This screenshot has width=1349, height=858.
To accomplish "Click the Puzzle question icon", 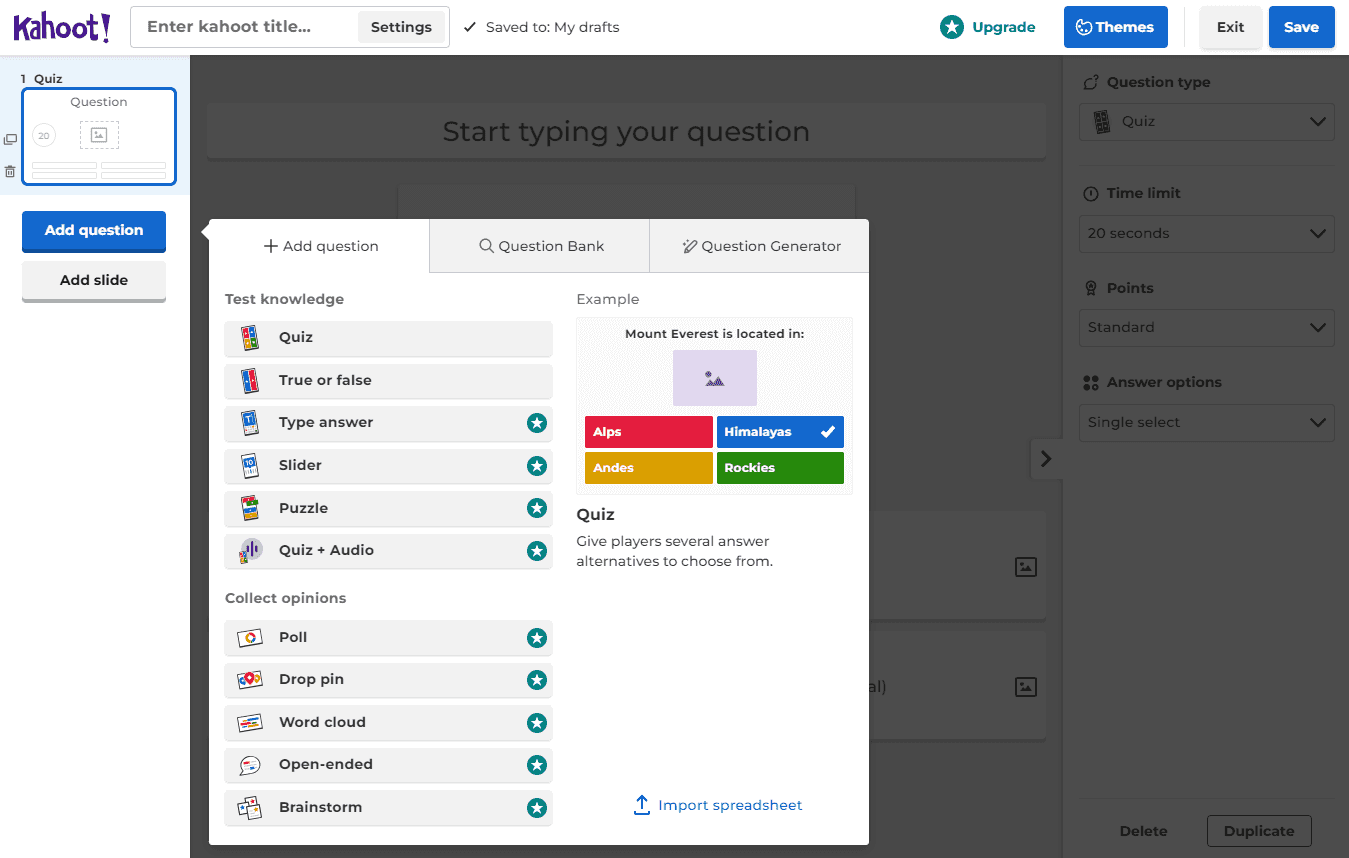I will click(x=250, y=508).
